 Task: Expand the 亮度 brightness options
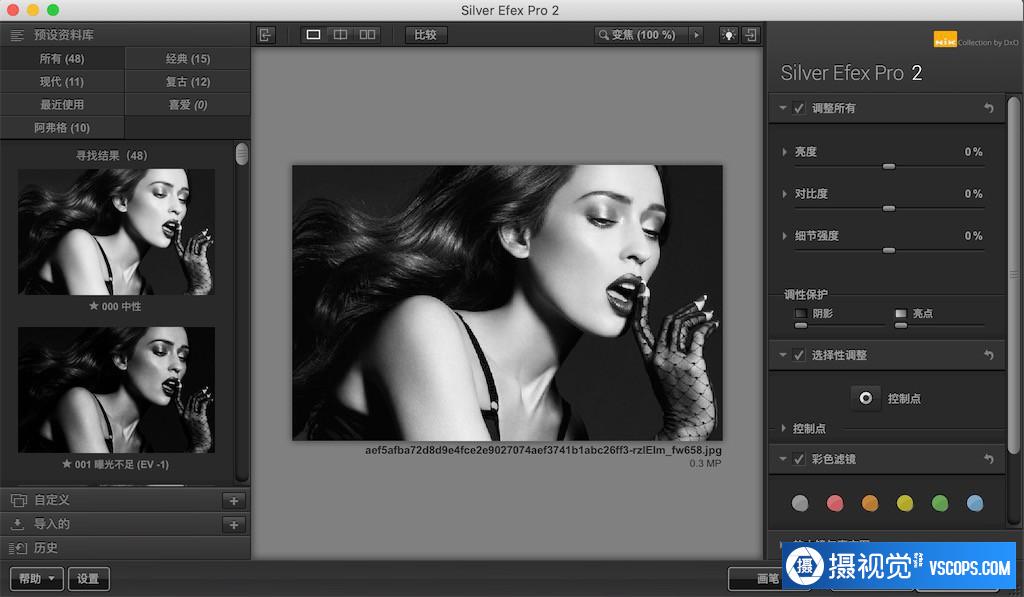(x=784, y=152)
